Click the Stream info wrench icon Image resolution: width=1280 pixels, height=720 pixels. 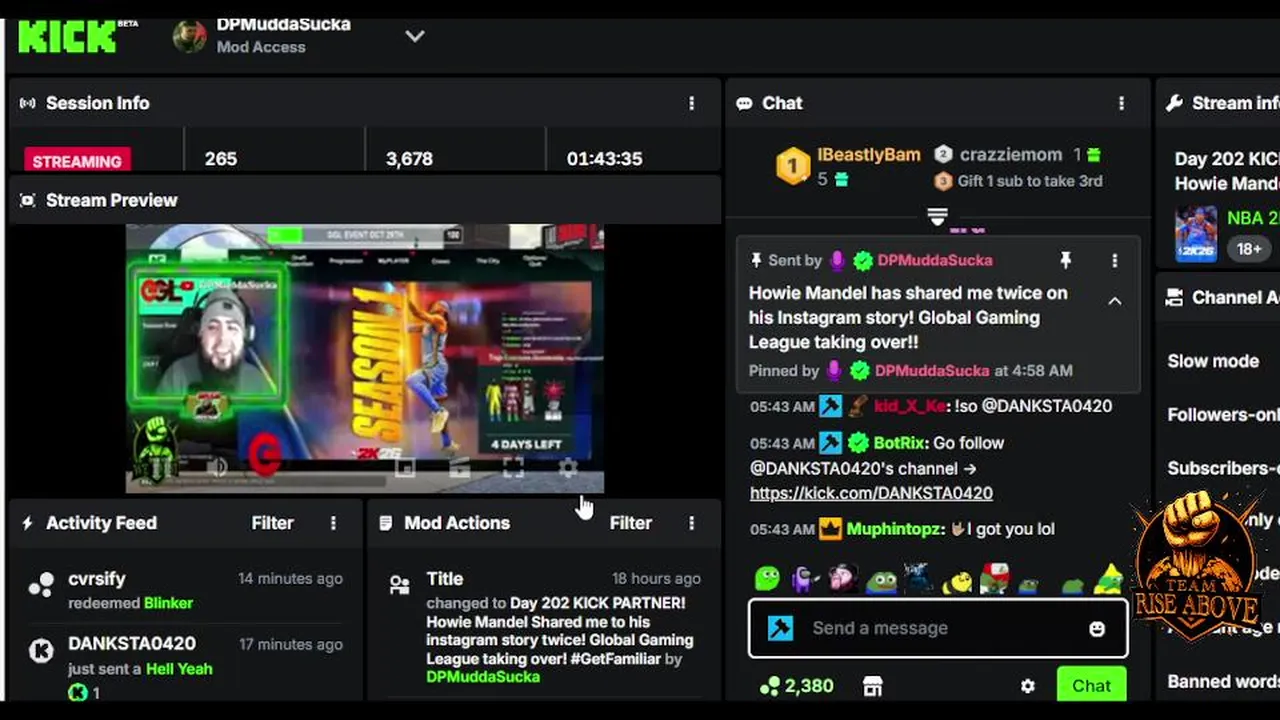[x=1175, y=103]
